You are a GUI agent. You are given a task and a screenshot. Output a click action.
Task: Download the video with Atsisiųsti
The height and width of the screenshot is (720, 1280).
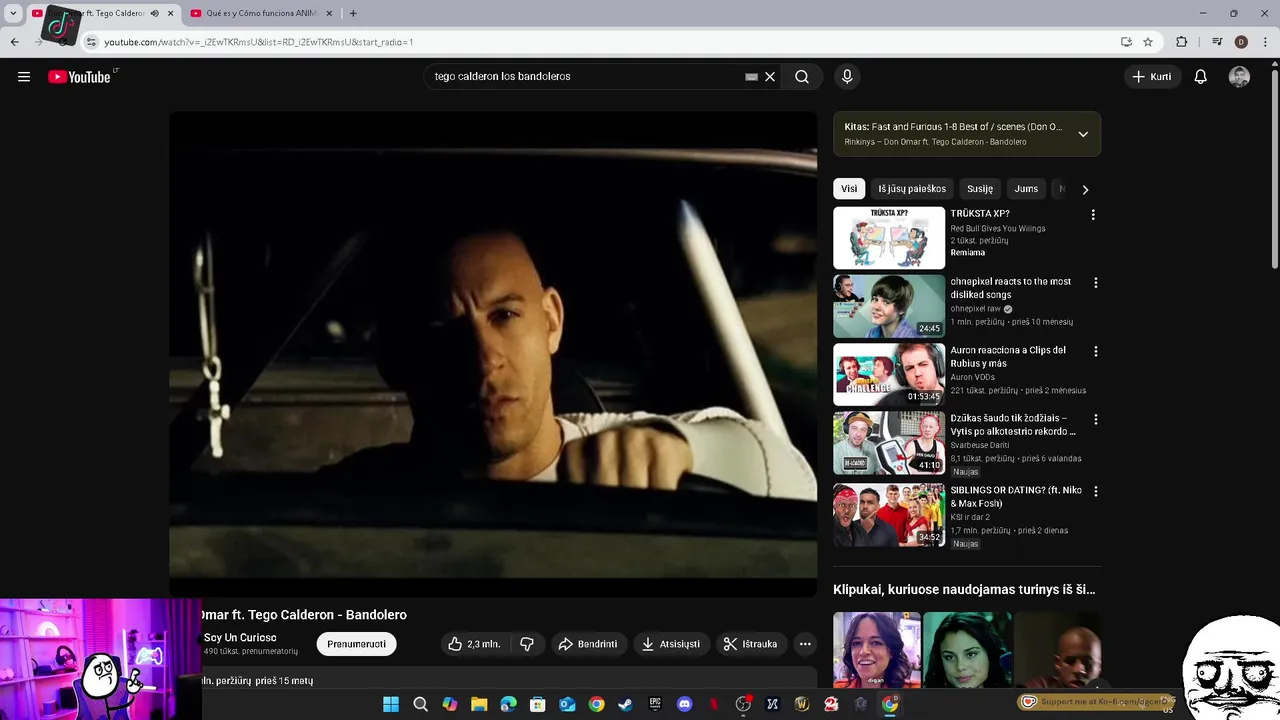(x=671, y=644)
